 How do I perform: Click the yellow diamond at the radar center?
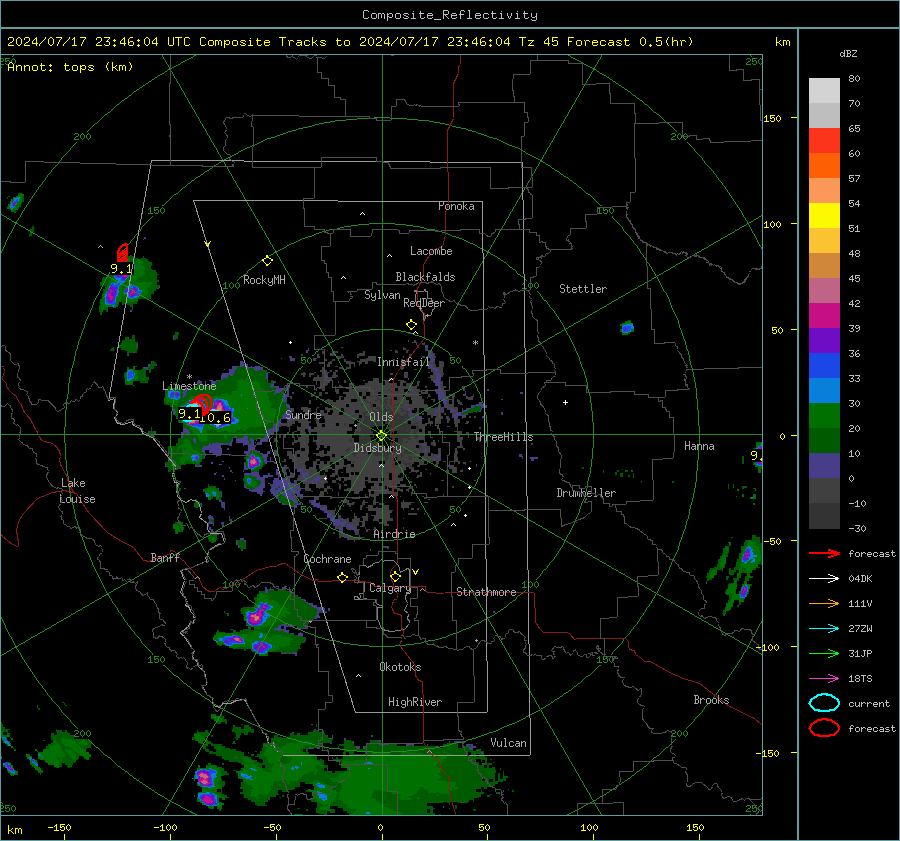(382, 436)
